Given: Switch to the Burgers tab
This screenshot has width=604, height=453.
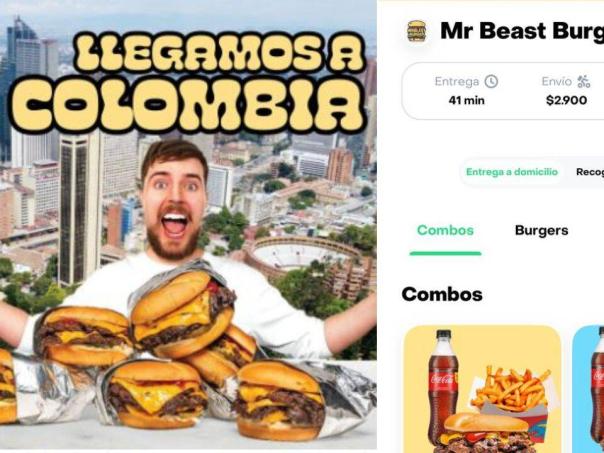Looking at the screenshot, I should [x=541, y=230].
